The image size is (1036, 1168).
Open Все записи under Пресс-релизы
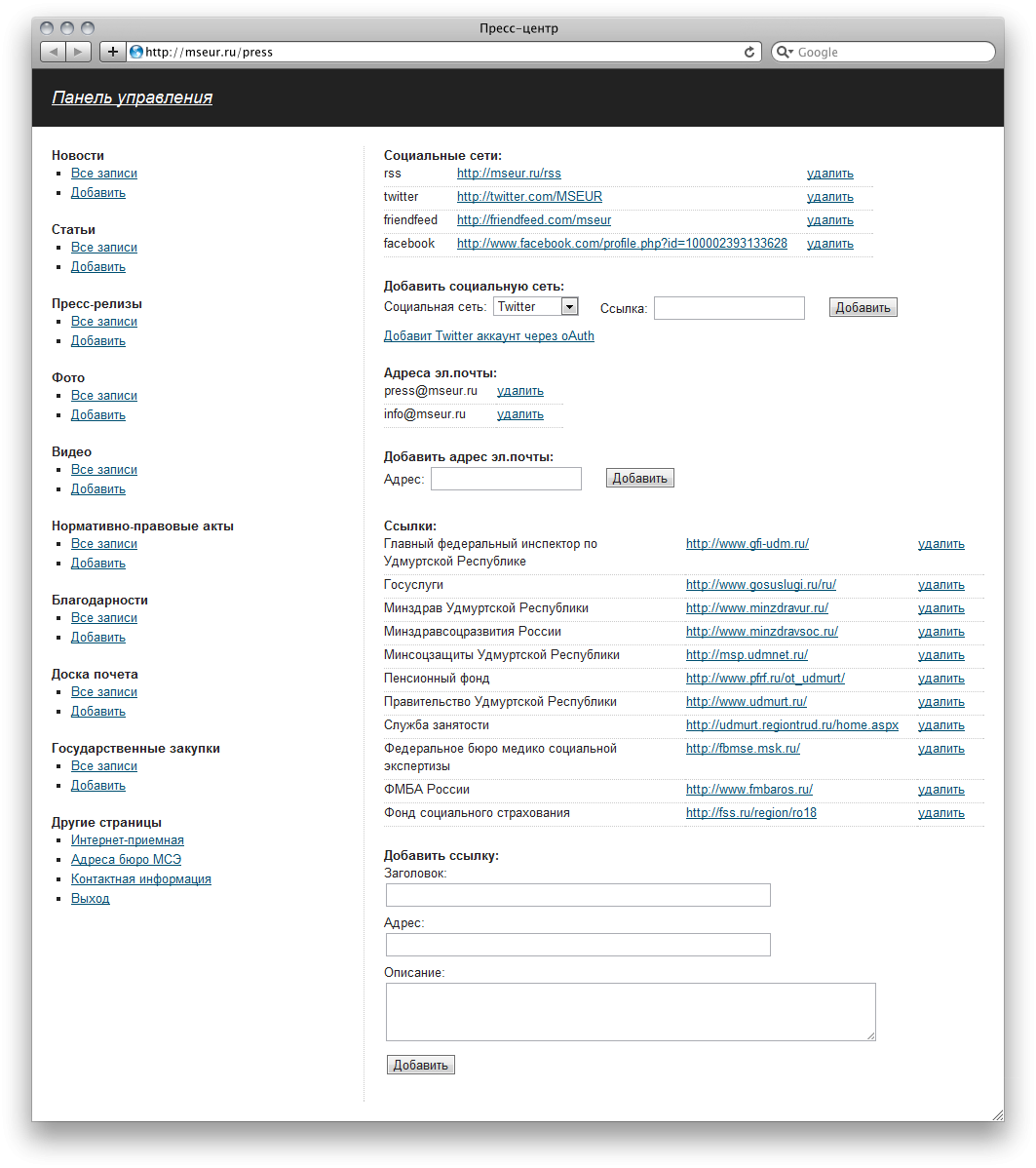click(x=104, y=322)
